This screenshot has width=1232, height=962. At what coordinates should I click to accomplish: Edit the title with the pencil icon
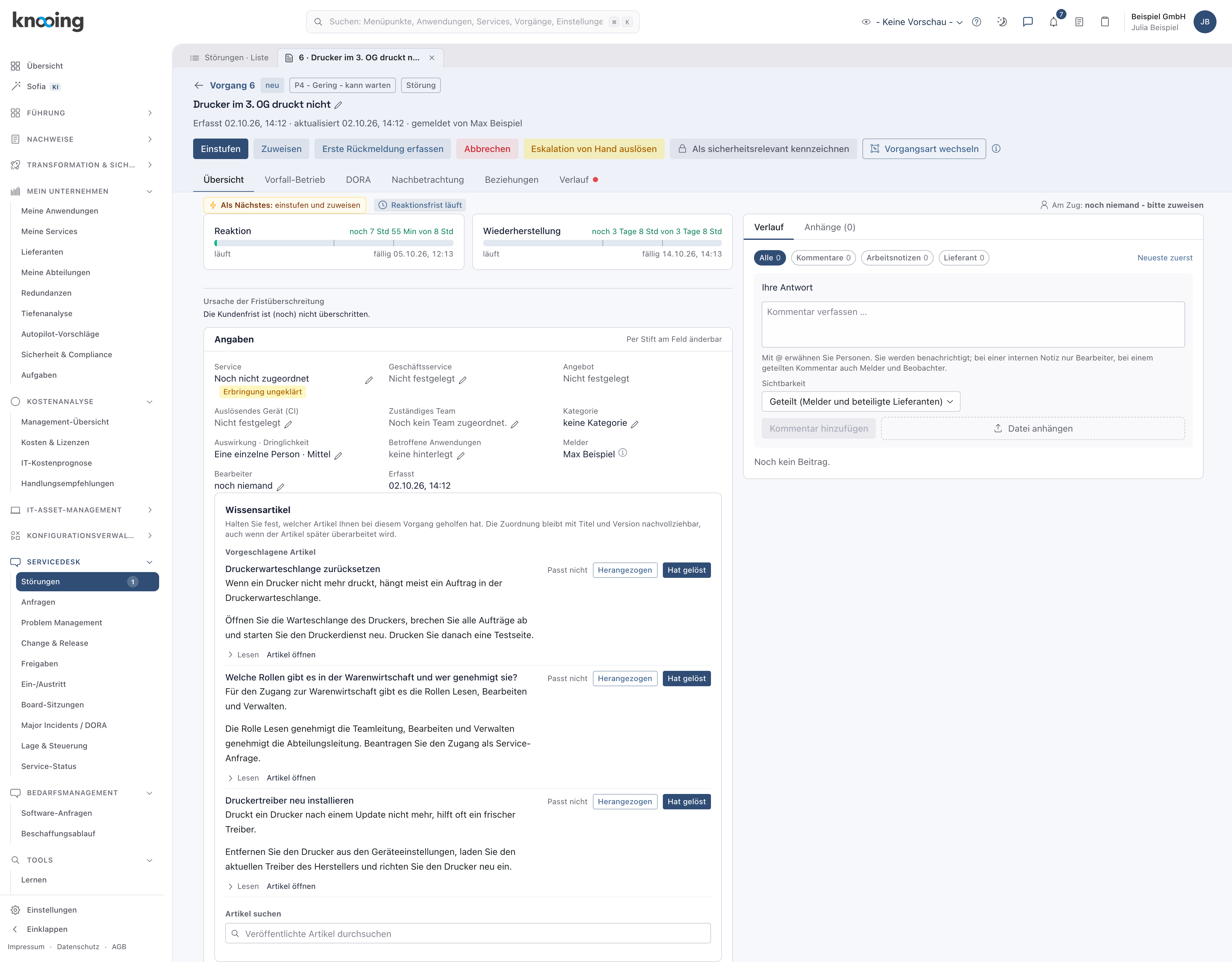click(x=338, y=105)
